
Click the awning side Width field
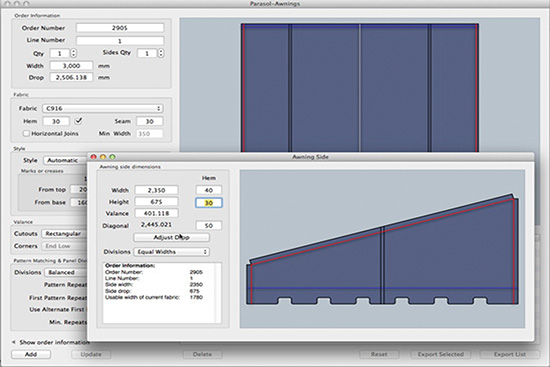tap(156, 190)
